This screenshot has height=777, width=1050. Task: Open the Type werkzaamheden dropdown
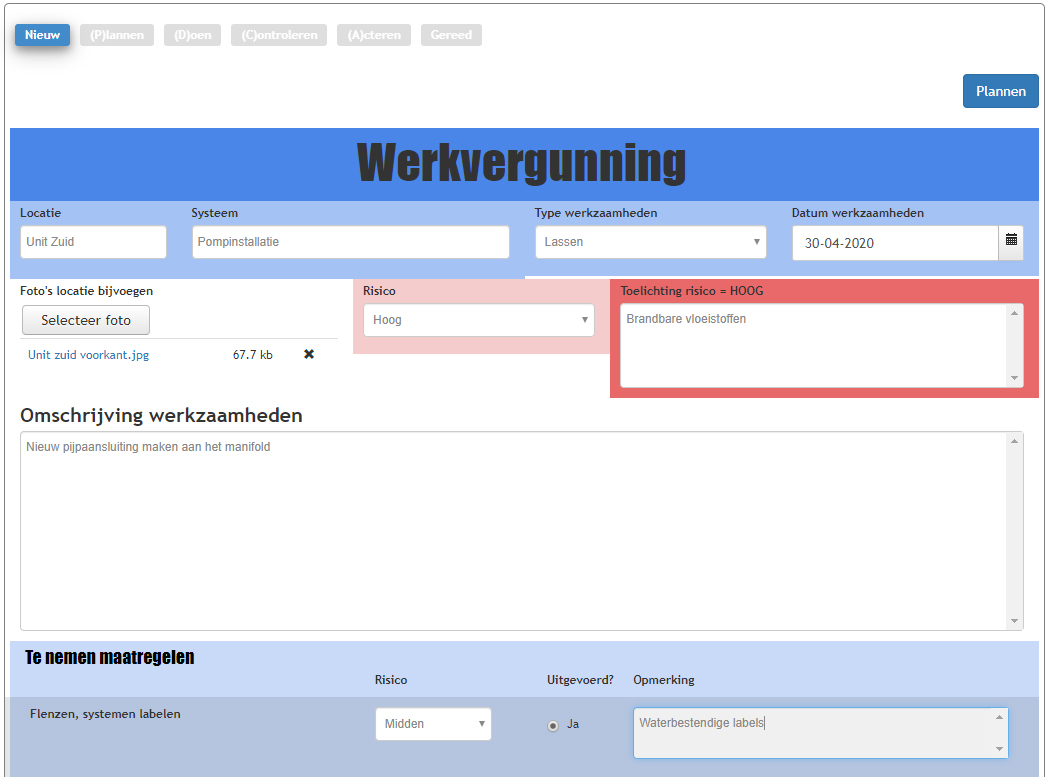(650, 242)
